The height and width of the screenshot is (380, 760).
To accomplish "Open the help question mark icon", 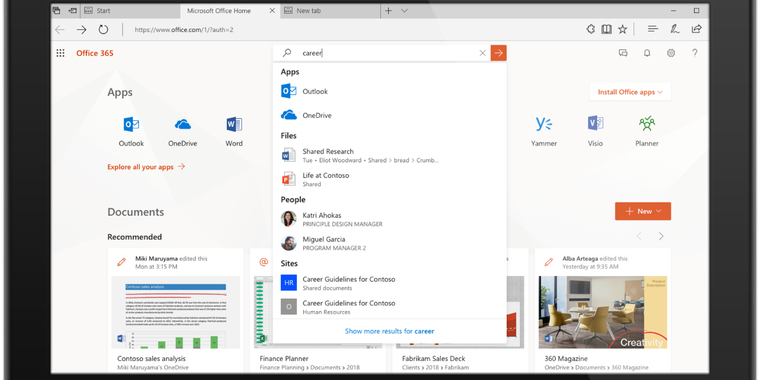I will (695, 53).
